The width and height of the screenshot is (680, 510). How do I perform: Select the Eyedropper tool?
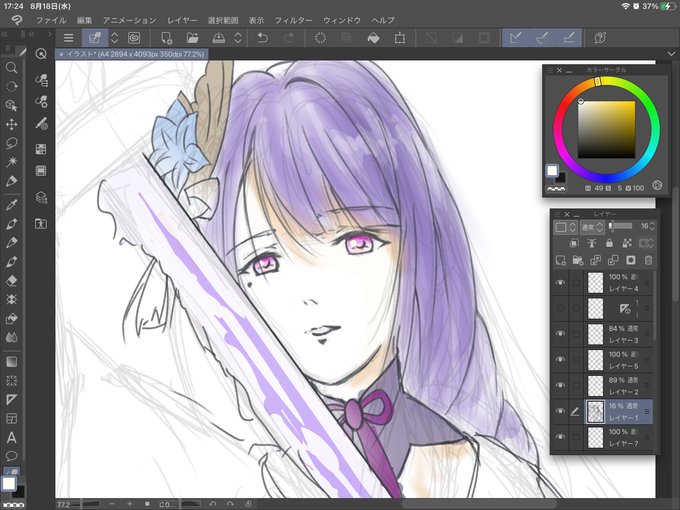coord(11,205)
